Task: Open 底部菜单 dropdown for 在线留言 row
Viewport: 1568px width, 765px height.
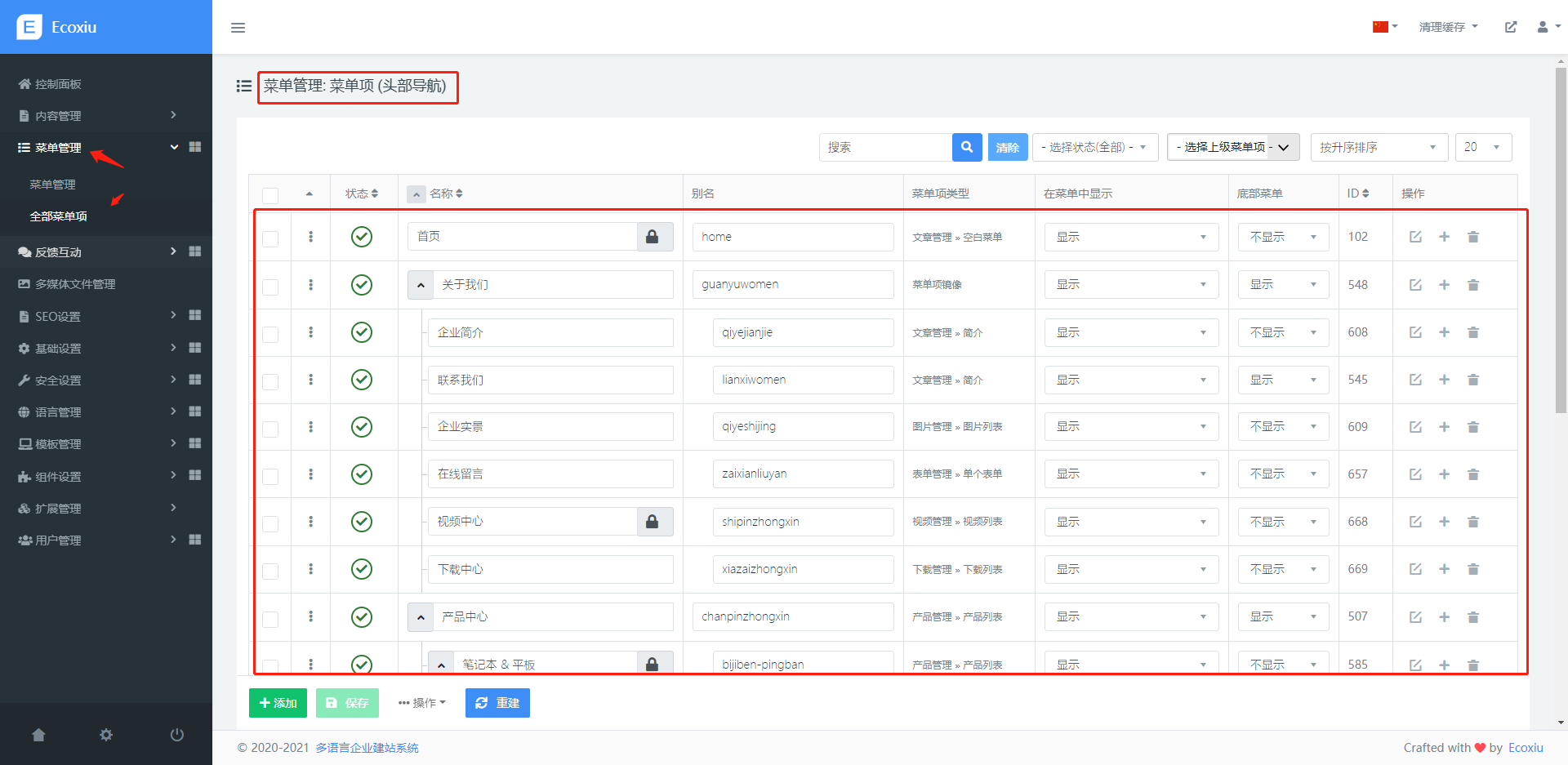Action: [x=1282, y=474]
